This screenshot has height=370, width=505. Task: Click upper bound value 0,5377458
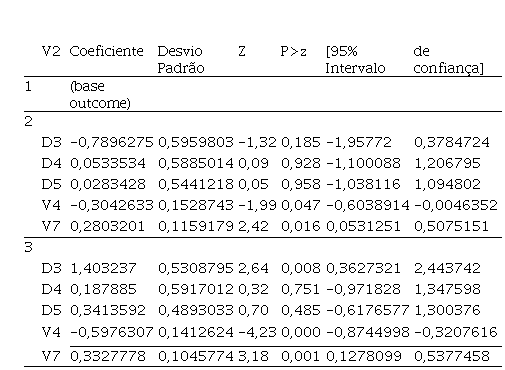[452, 356]
